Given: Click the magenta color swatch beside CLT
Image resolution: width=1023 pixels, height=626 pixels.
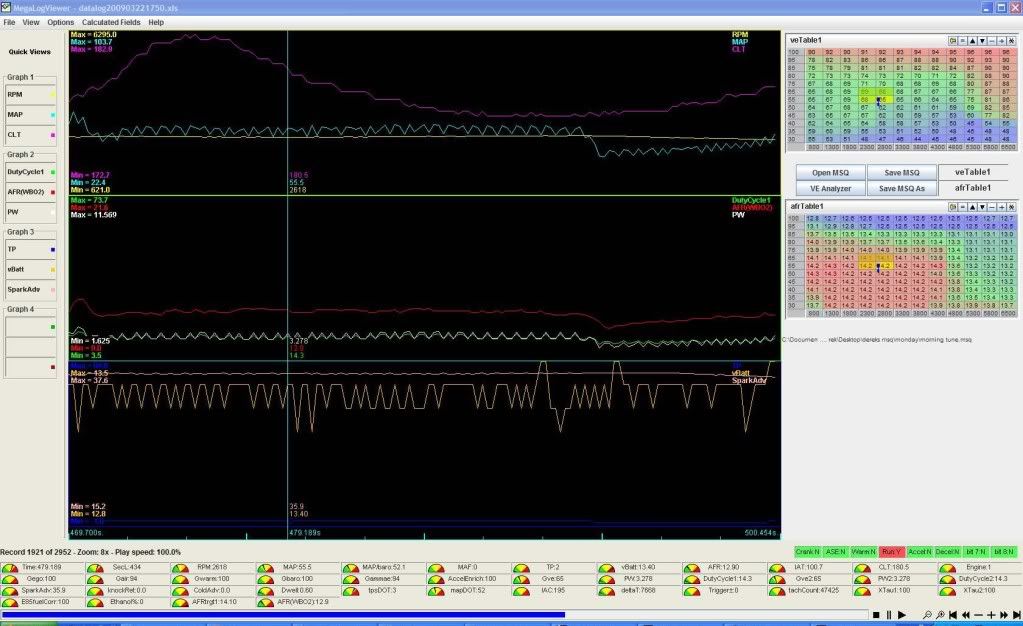Looking at the screenshot, I should click(53, 136).
